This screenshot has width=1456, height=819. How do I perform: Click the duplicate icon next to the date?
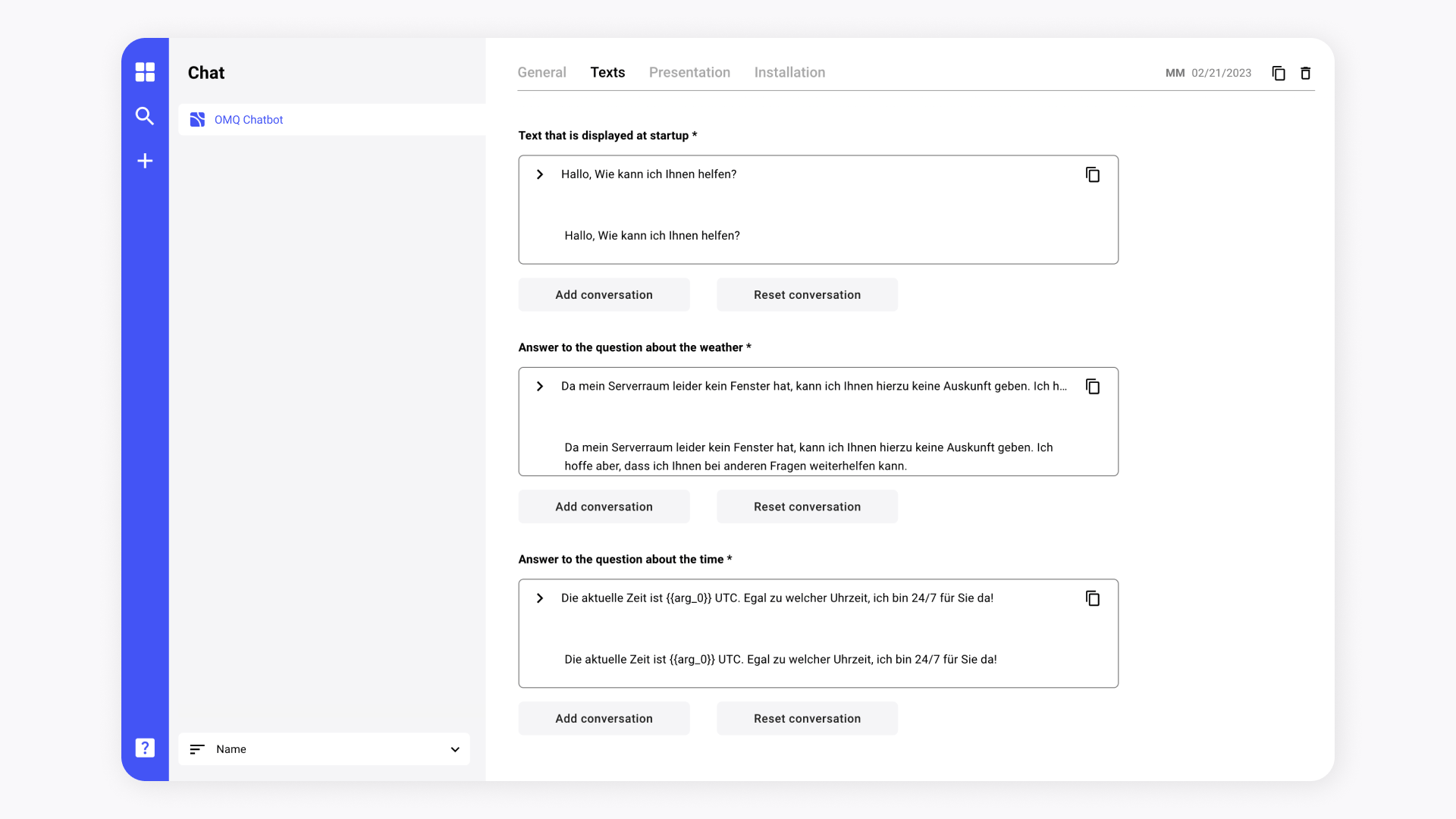click(x=1279, y=73)
